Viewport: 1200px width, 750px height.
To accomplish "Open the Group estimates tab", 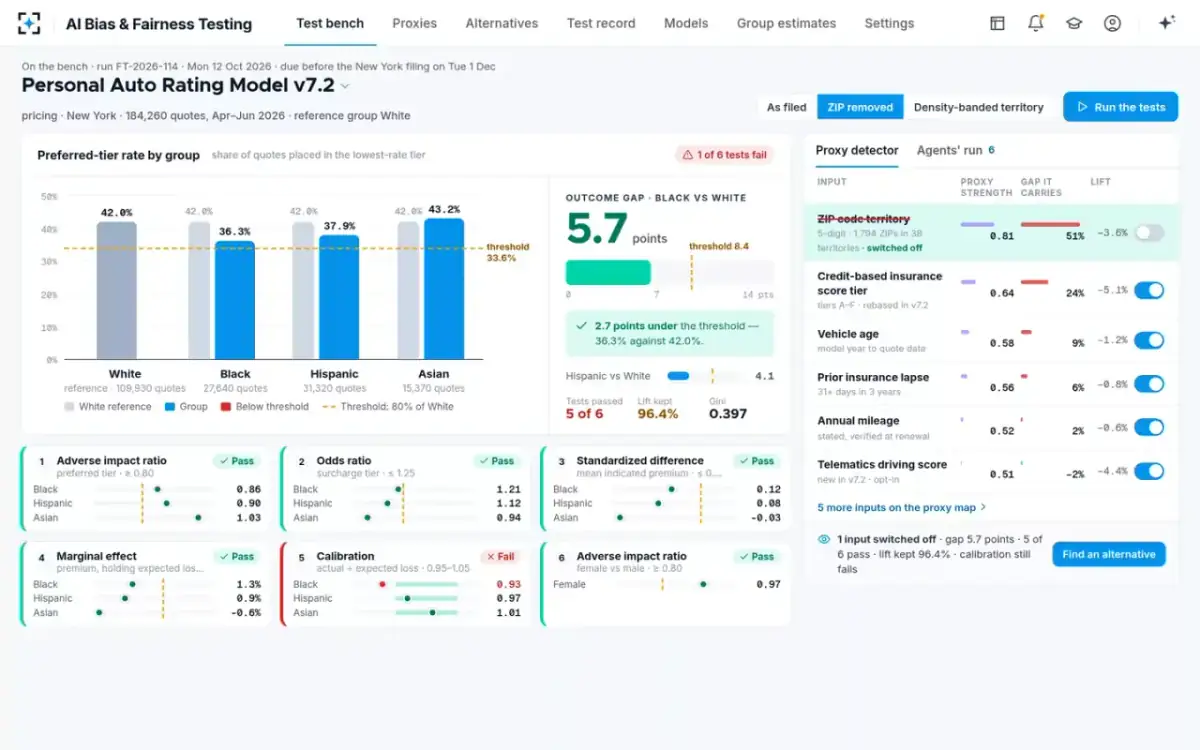I will click(786, 23).
